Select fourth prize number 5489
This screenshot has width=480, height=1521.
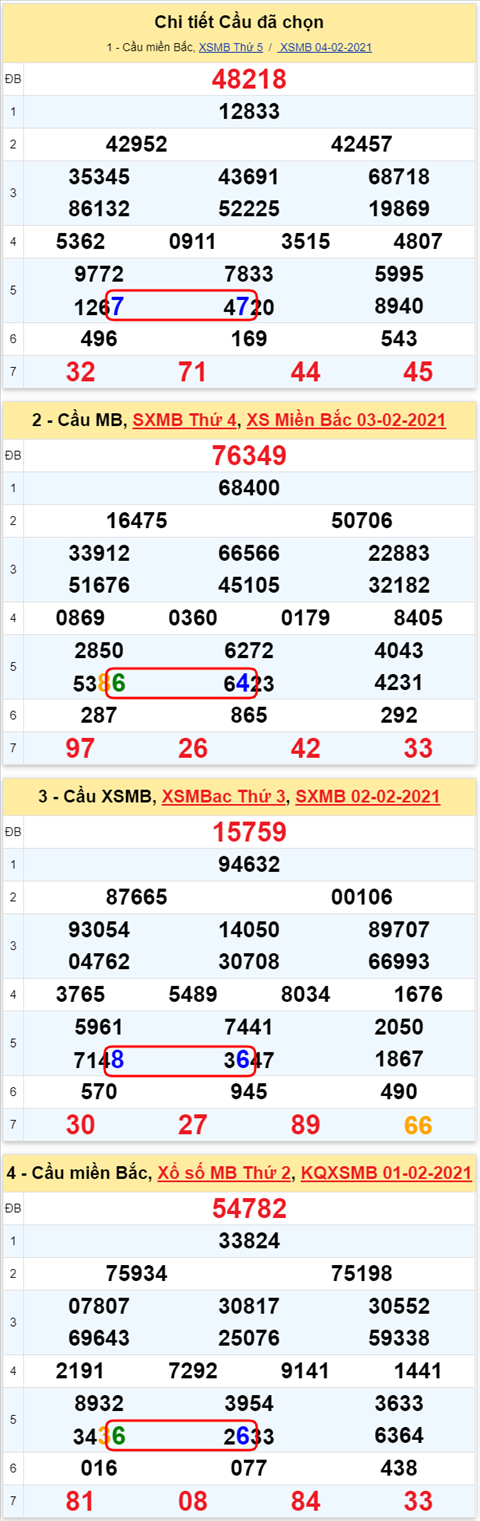pyautogui.click(x=193, y=994)
